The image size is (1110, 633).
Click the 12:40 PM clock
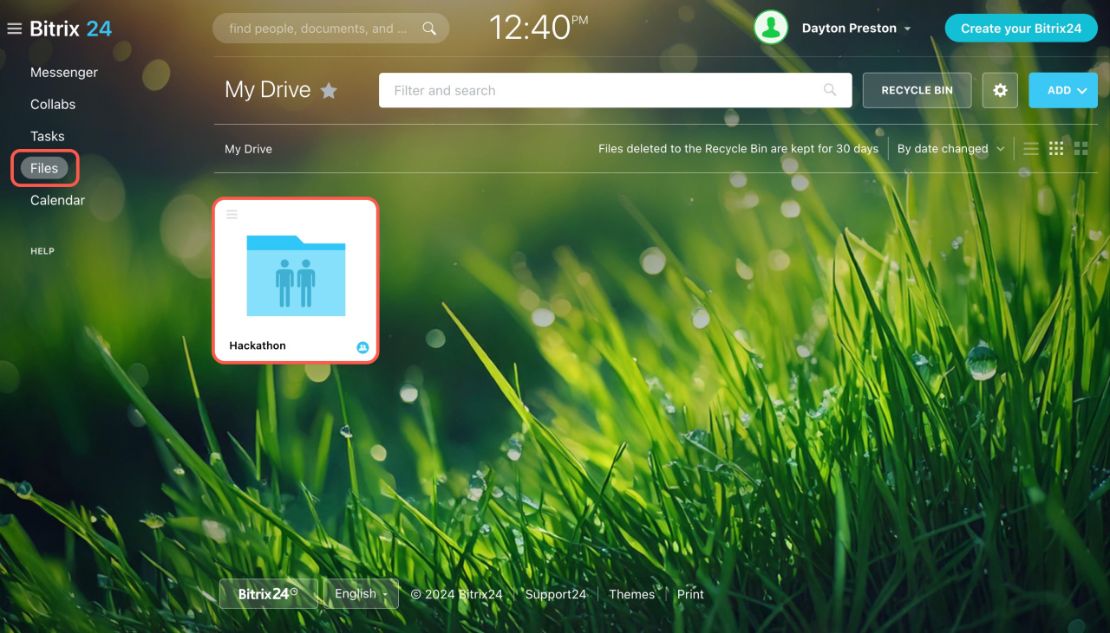(538, 28)
